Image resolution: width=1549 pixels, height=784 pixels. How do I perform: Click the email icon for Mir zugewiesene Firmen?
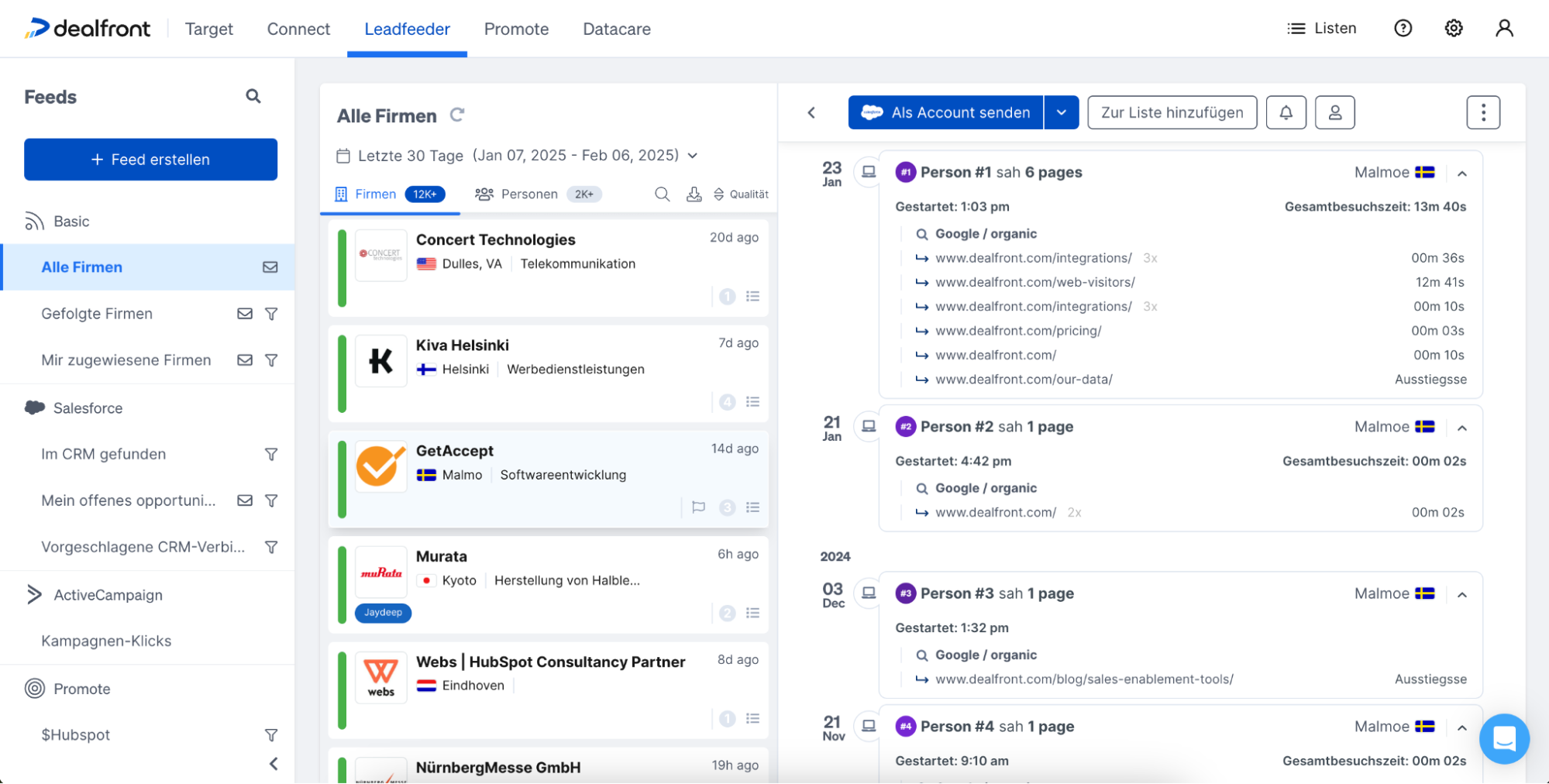(x=245, y=360)
